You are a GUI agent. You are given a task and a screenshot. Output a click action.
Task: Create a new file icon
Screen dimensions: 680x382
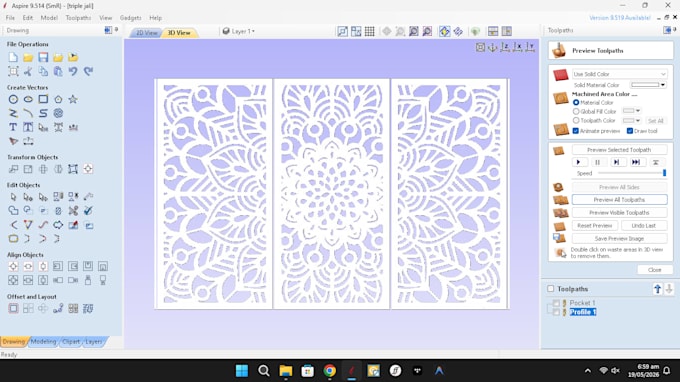pos(13,57)
